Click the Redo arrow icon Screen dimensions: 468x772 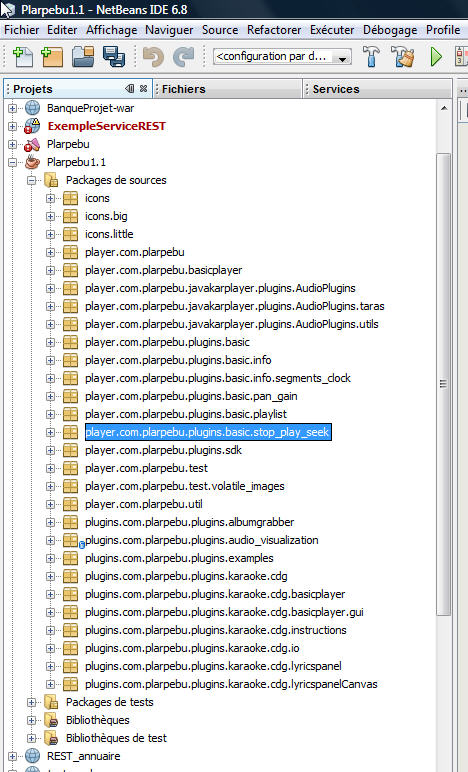[x=184, y=57]
